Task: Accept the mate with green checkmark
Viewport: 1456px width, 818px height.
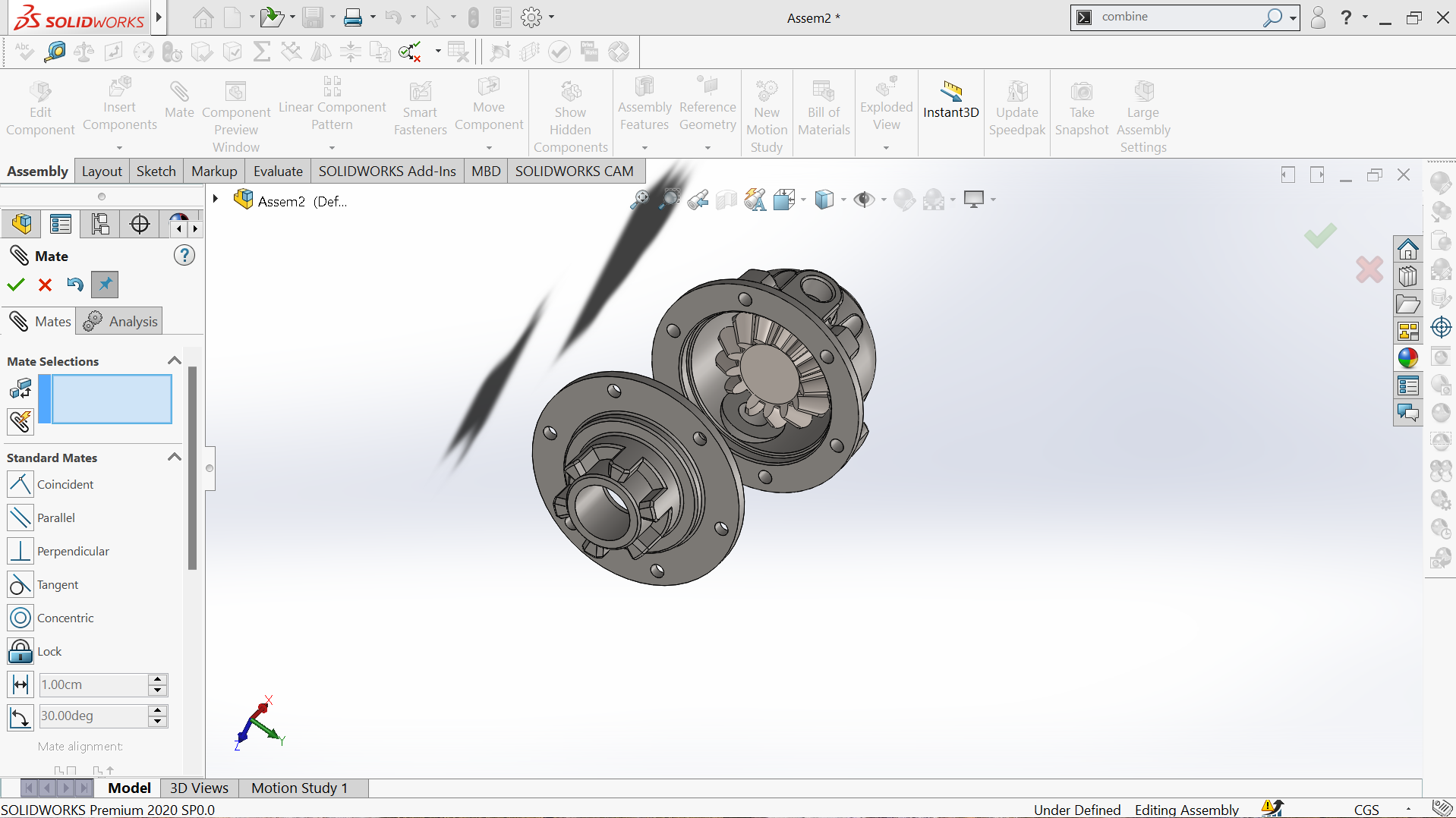Action: 16,285
